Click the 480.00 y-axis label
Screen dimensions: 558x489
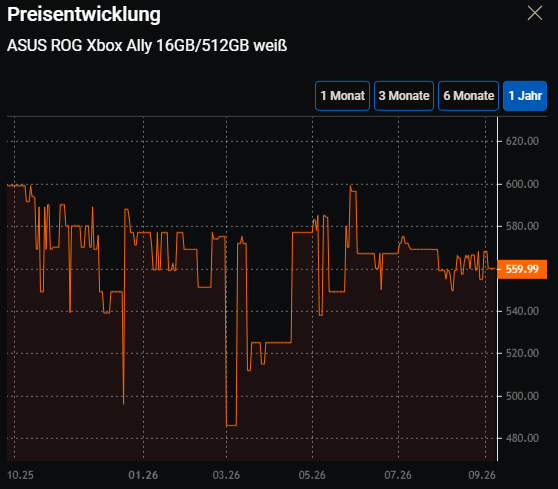coord(522,438)
